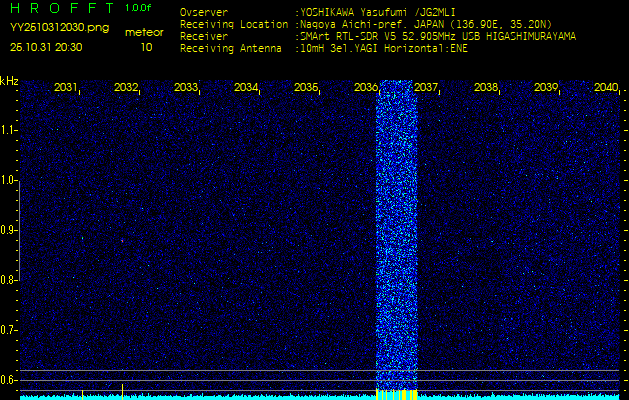
Task: Click the kHz axis unit label
Action: [x=9, y=81]
